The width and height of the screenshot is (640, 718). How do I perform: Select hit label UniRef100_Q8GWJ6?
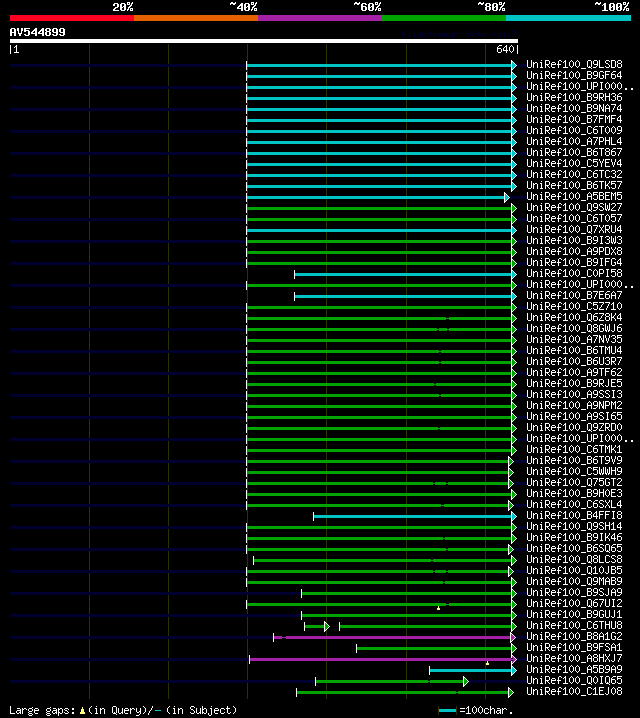point(574,328)
